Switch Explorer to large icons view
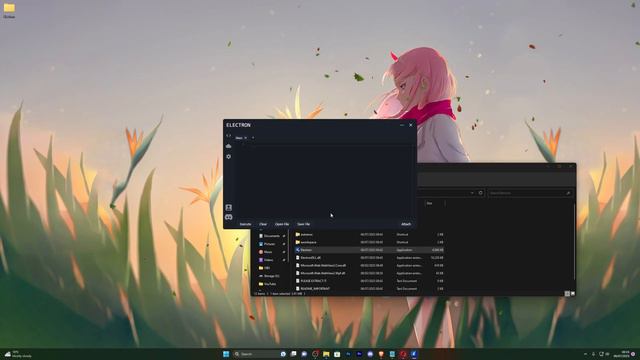The image size is (640, 360). pyautogui.click(x=573, y=293)
